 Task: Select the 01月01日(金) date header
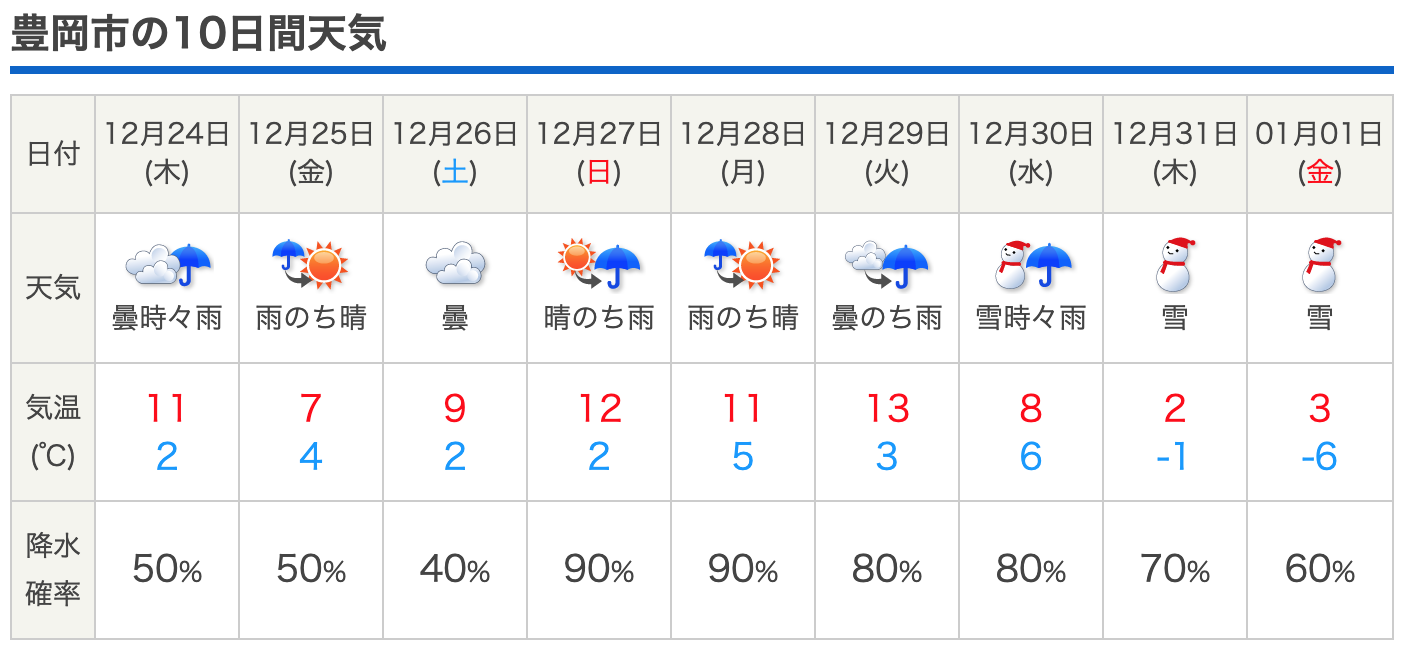pos(1319,153)
